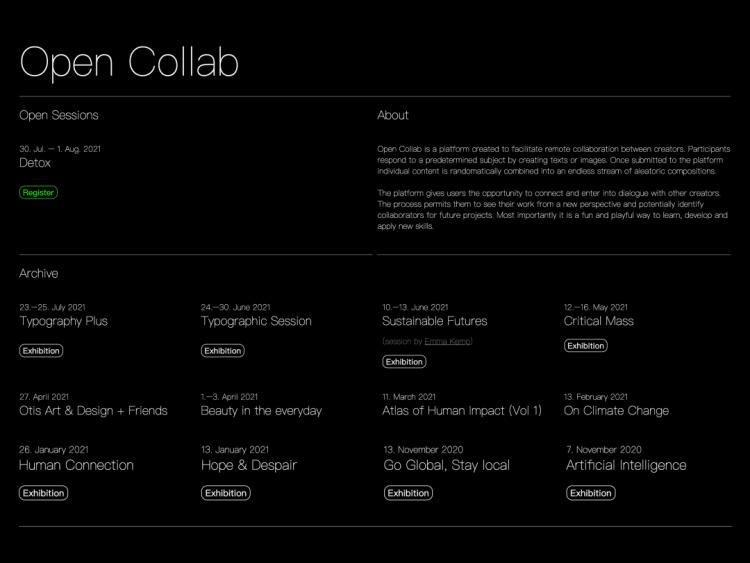Select Beauty in the everyday entry
The image size is (750, 563).
click(261, 410)
